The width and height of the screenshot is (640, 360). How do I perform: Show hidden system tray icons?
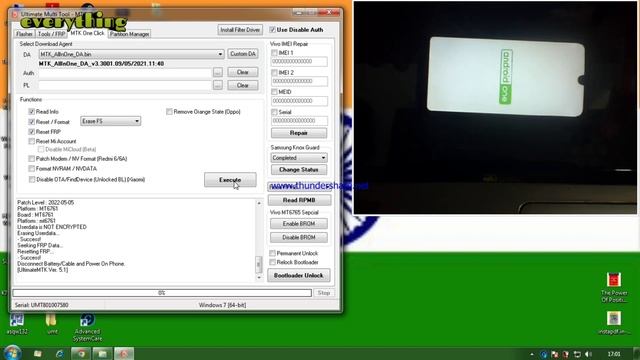[531, 354]
